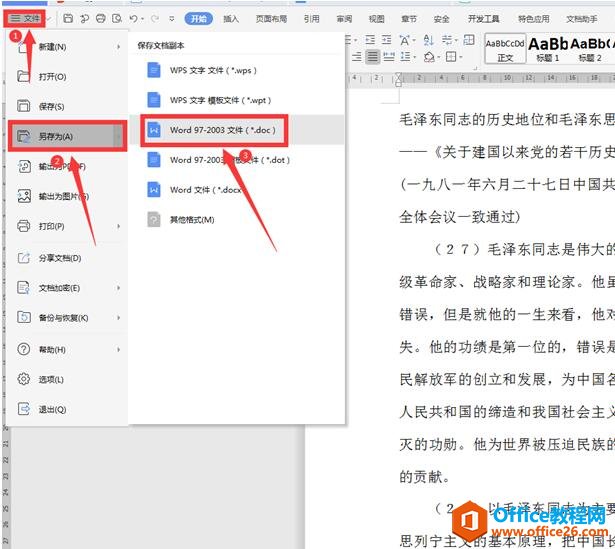Choose Word 97-2003 模板文件 (*.dot) format
615x549 pixels.
[237, 160]
